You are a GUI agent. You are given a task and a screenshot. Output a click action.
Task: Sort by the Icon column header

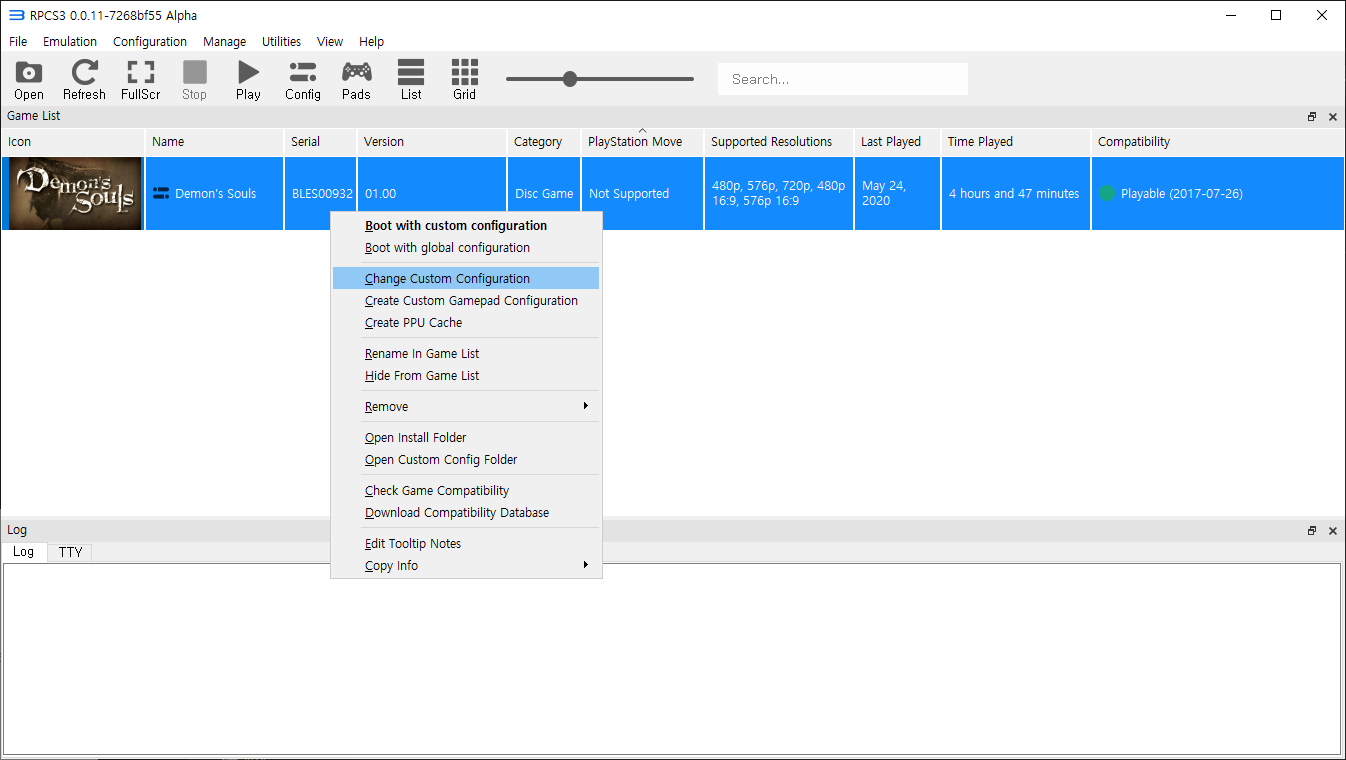[73, 142]
